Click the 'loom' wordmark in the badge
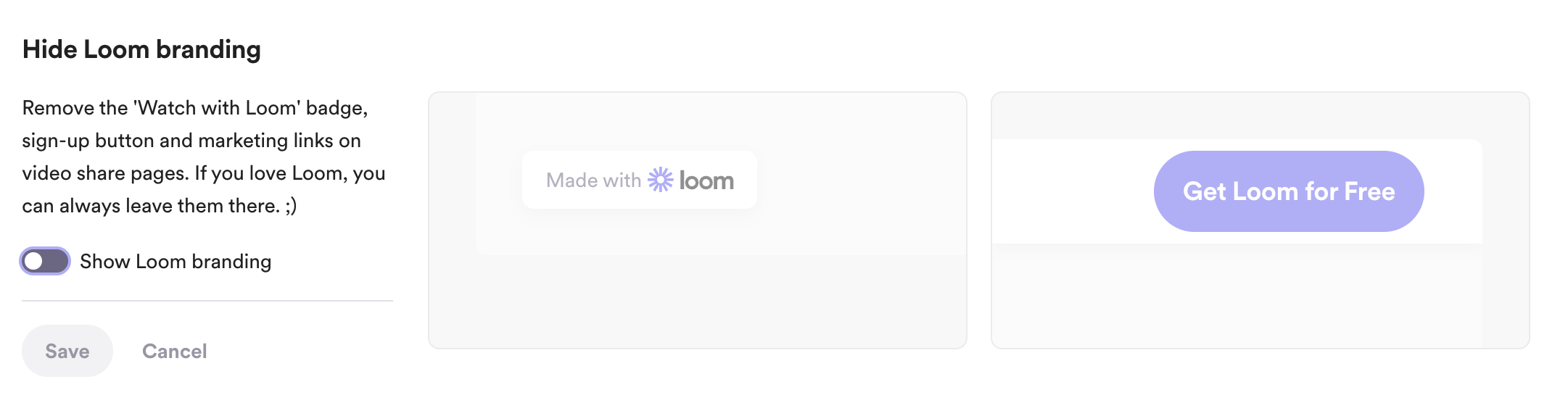Screen dimensions: 1568x403 tap(706, 180)
